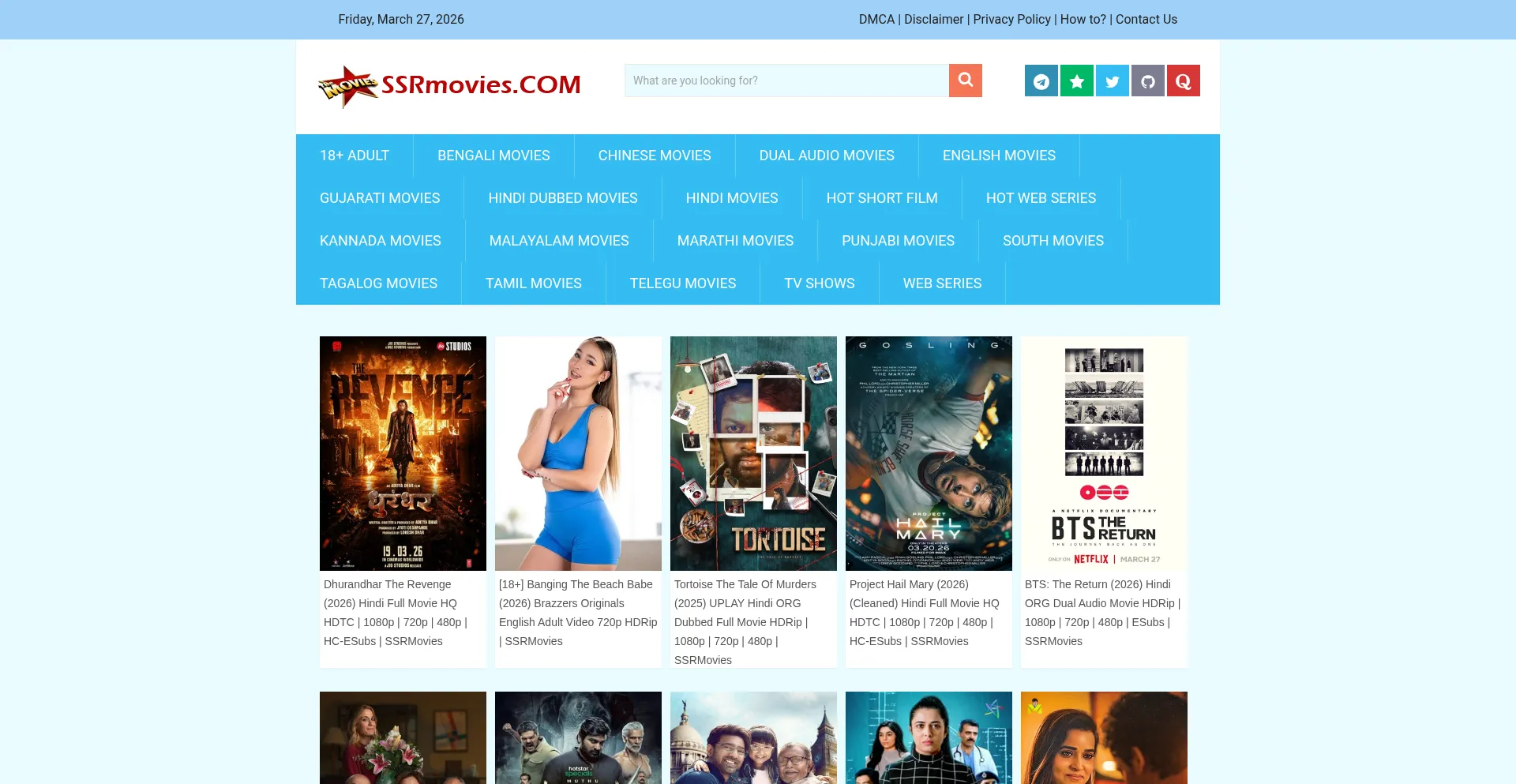
Task: Open the Dhurandhar The Revenge poster
Action: click(403, 453)
